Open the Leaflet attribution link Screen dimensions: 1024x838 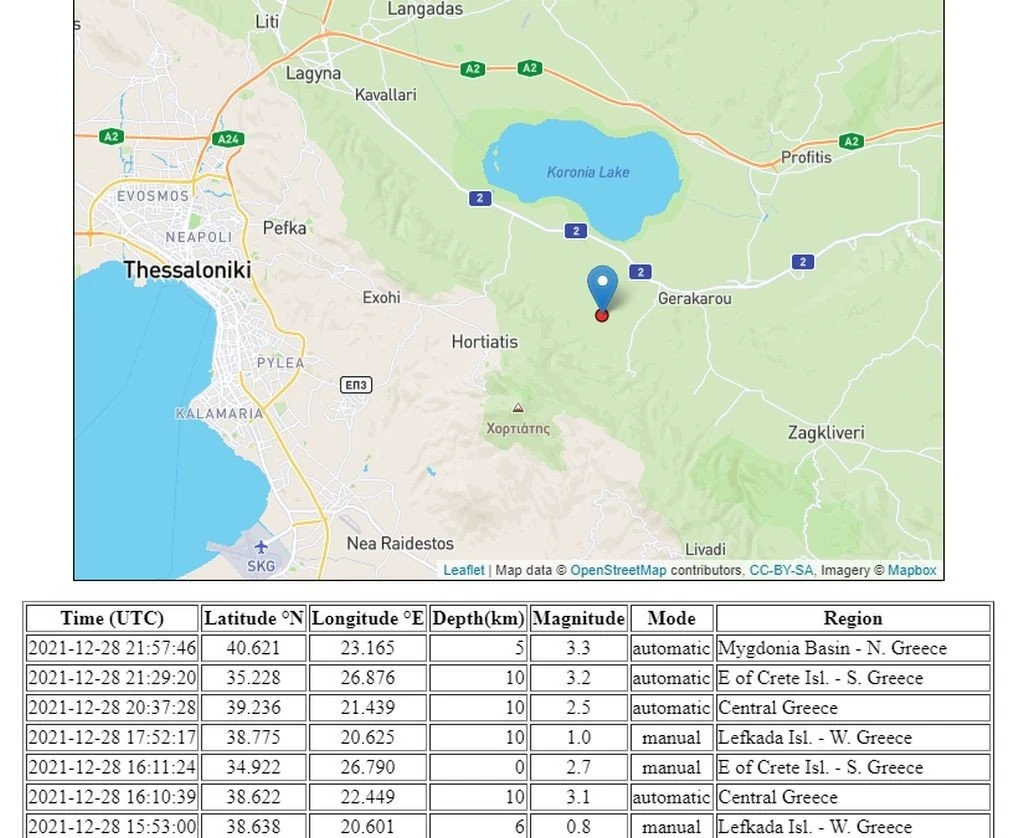coord(464,570)
